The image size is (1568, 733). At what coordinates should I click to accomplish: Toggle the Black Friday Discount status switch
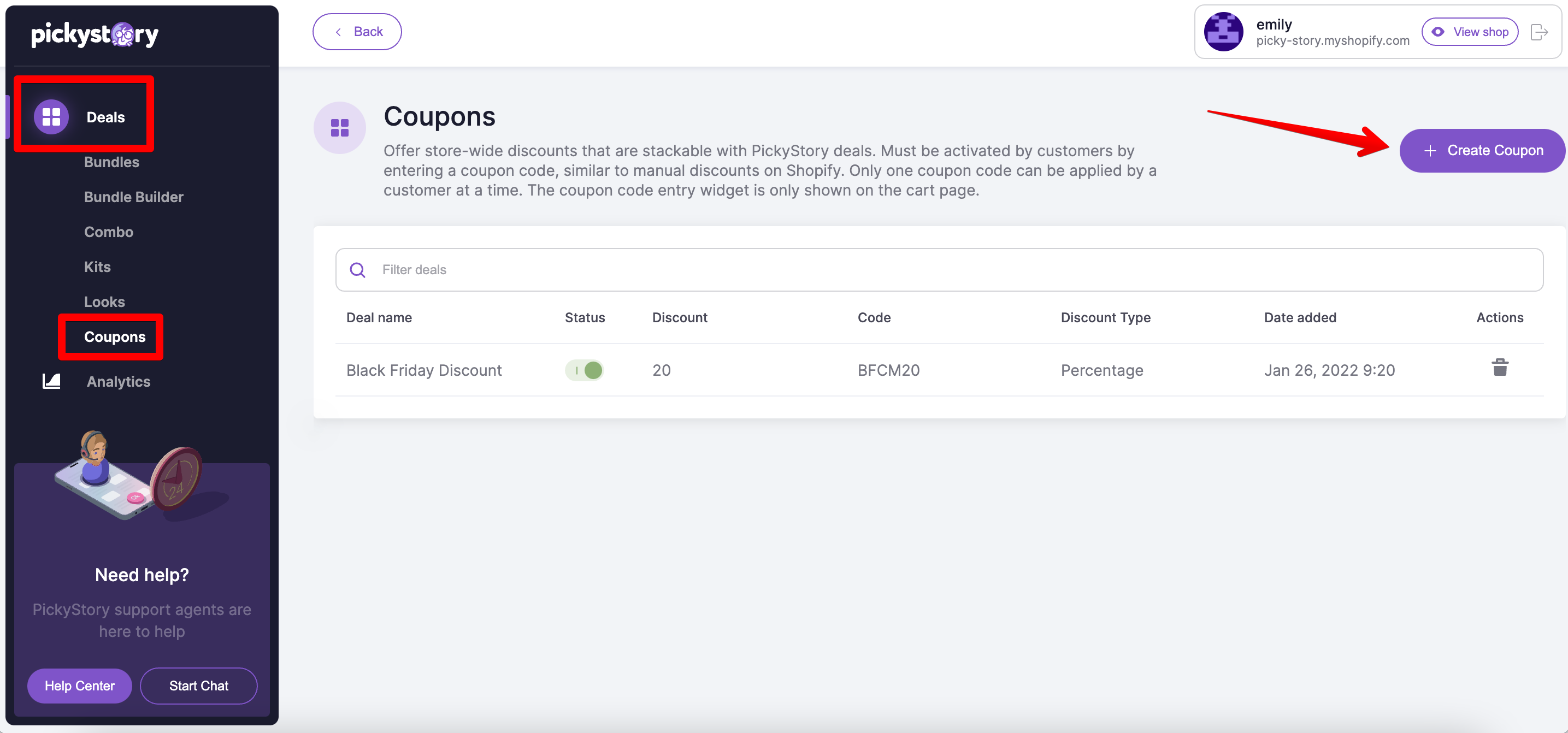[583, 370]
